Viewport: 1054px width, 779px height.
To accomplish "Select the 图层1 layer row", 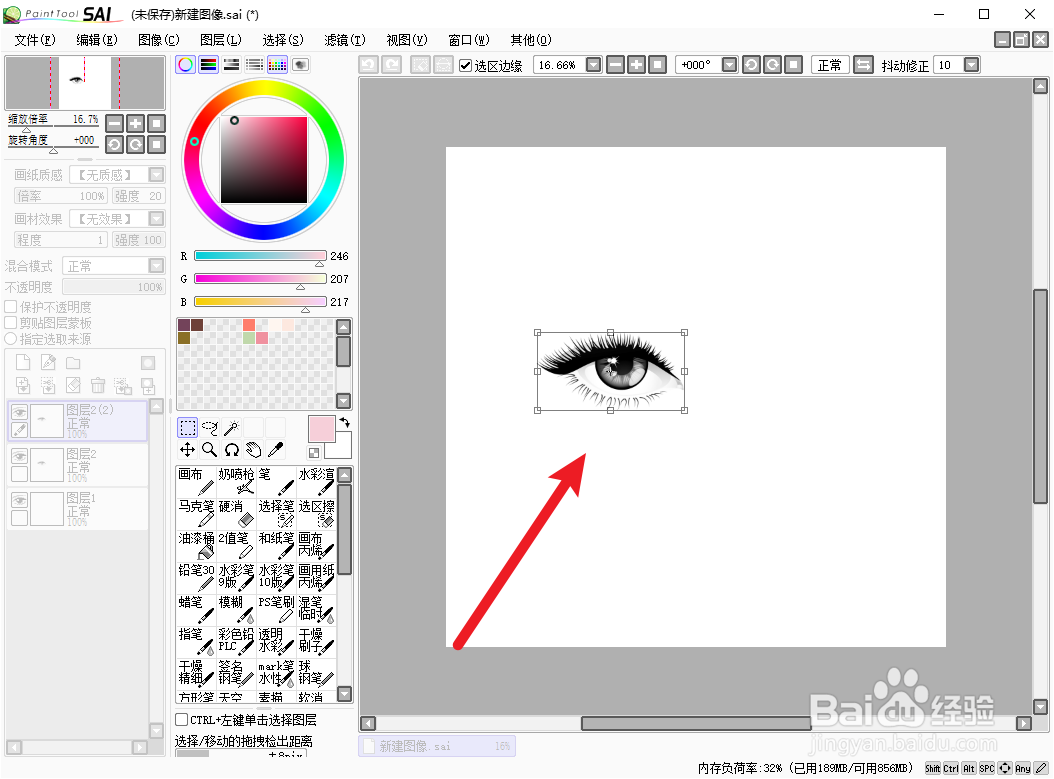I will click(x=77, y=509).
